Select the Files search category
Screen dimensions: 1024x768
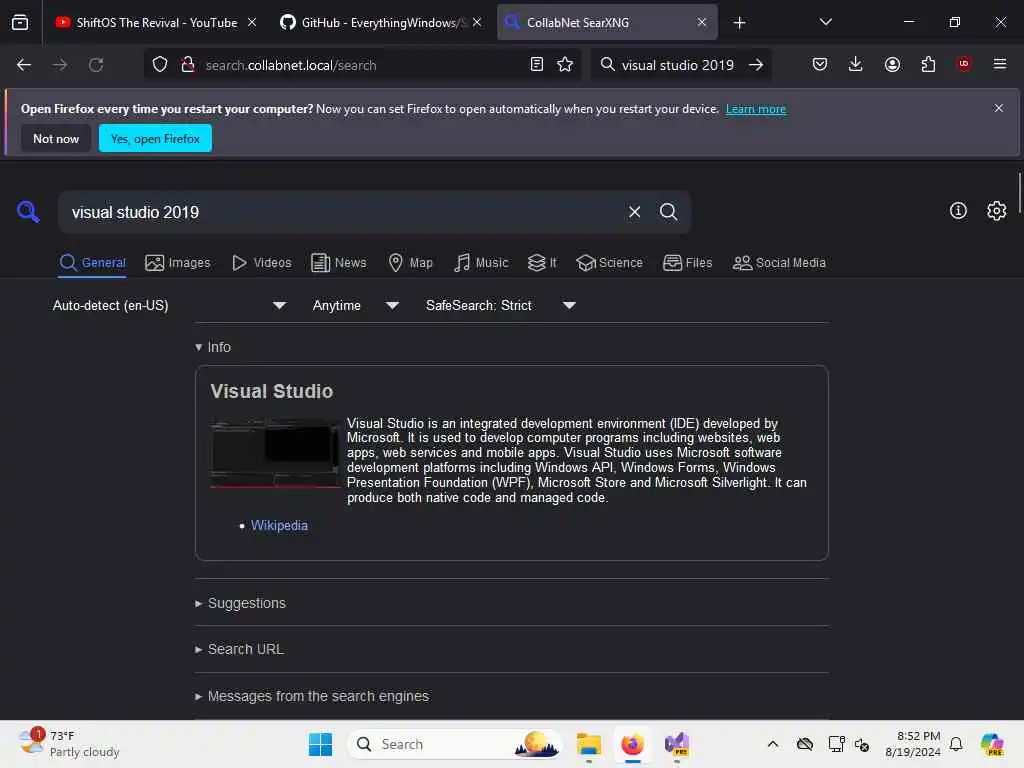click(688, 263)
